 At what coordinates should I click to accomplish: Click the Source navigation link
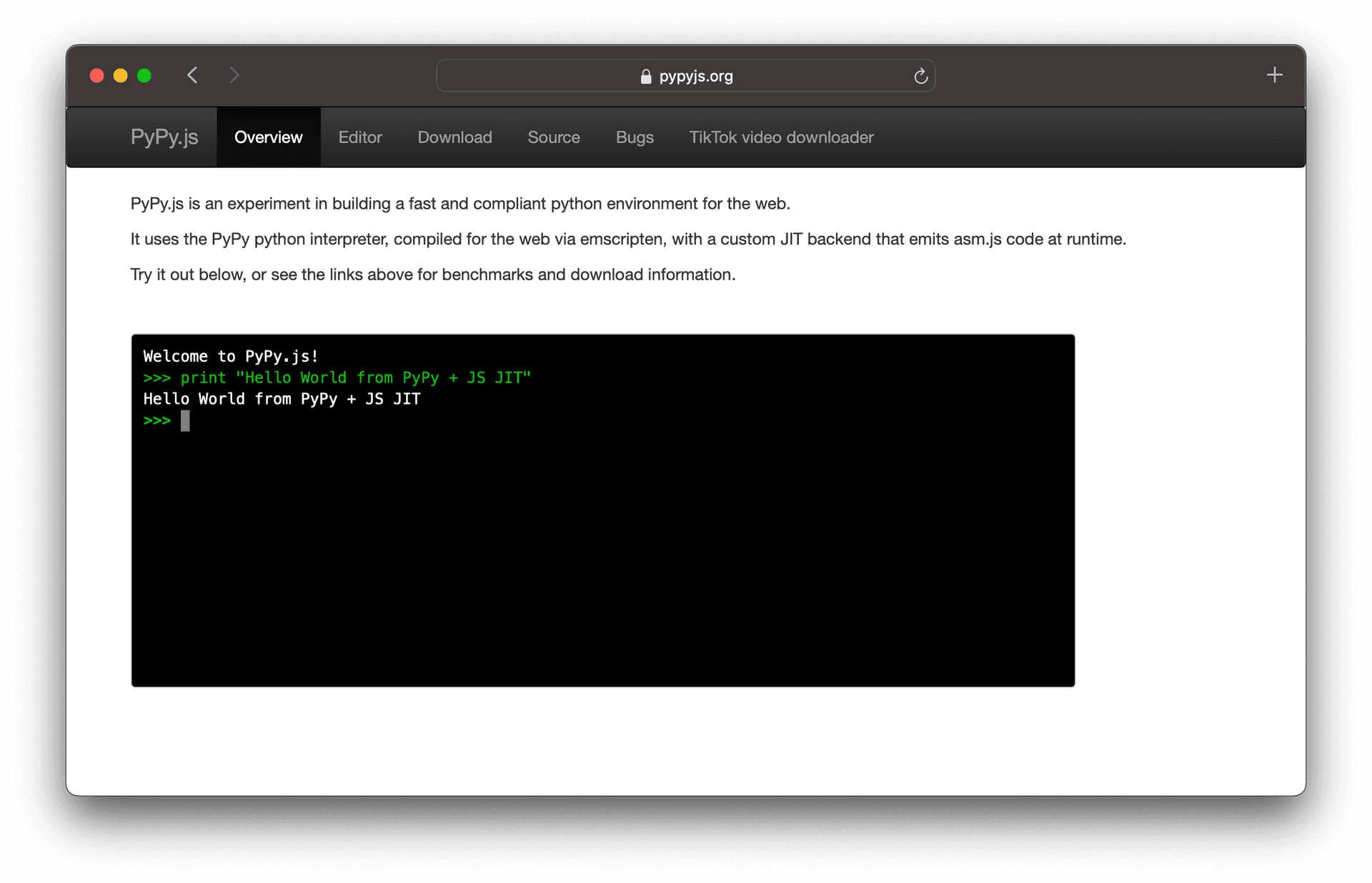tap(553, 138)
